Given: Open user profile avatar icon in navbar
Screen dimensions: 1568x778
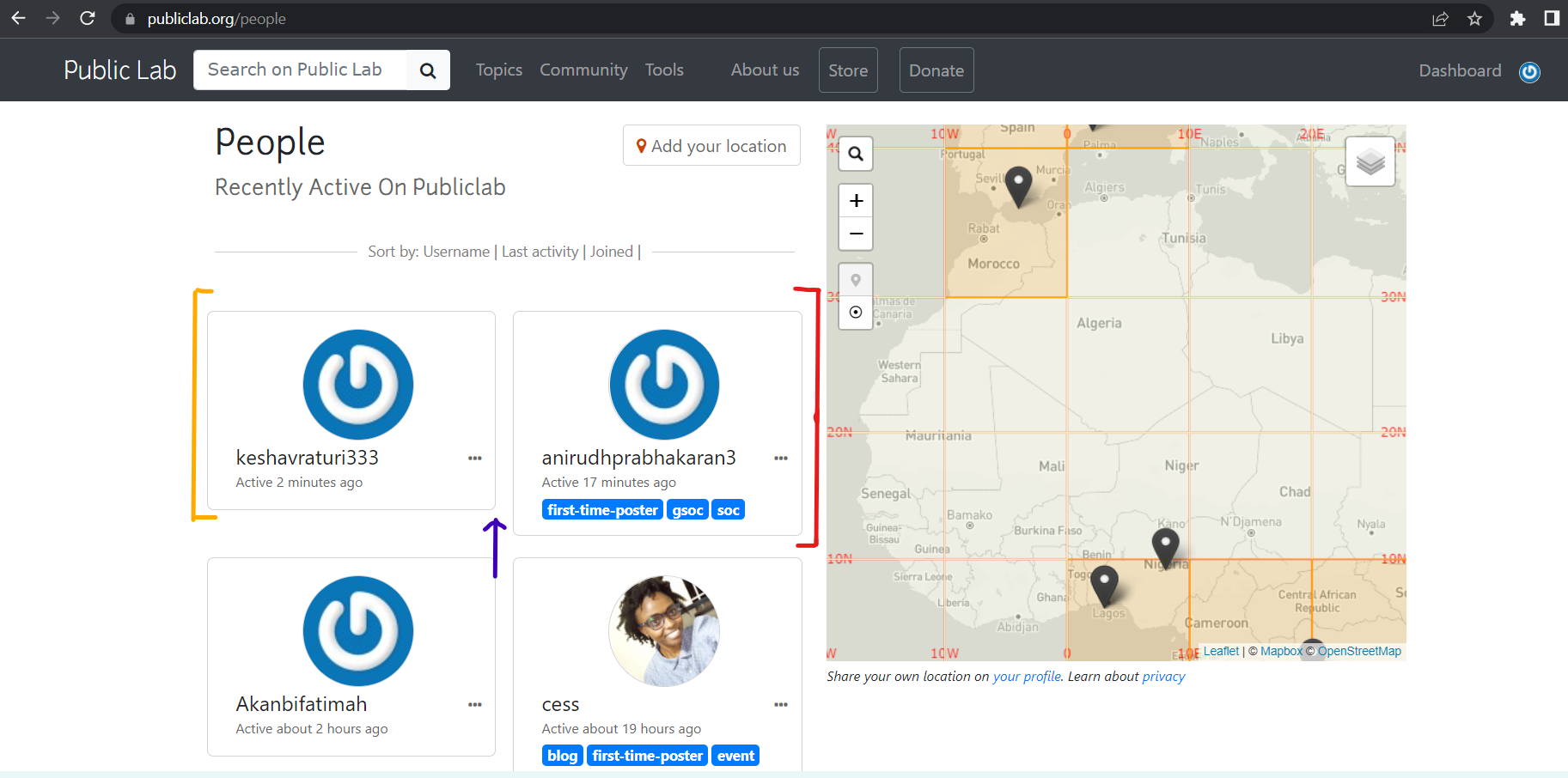Looking at the screenshot, I should click(1529, 72).
